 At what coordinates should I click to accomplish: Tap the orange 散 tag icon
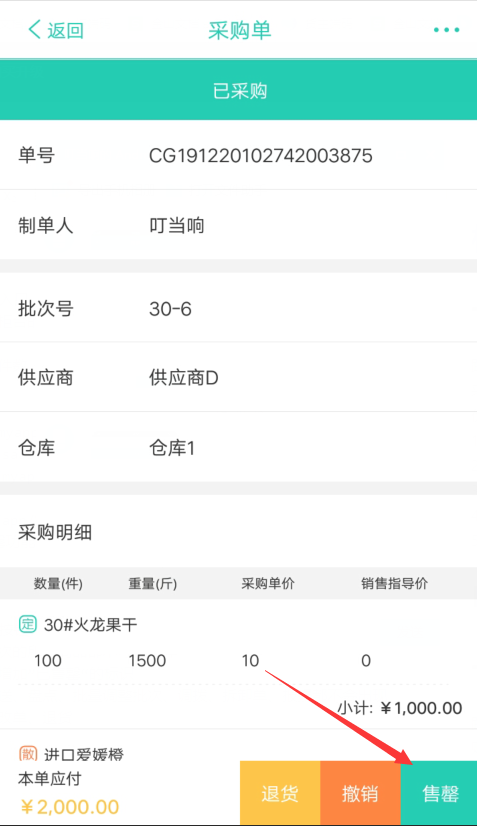point(27,754)
